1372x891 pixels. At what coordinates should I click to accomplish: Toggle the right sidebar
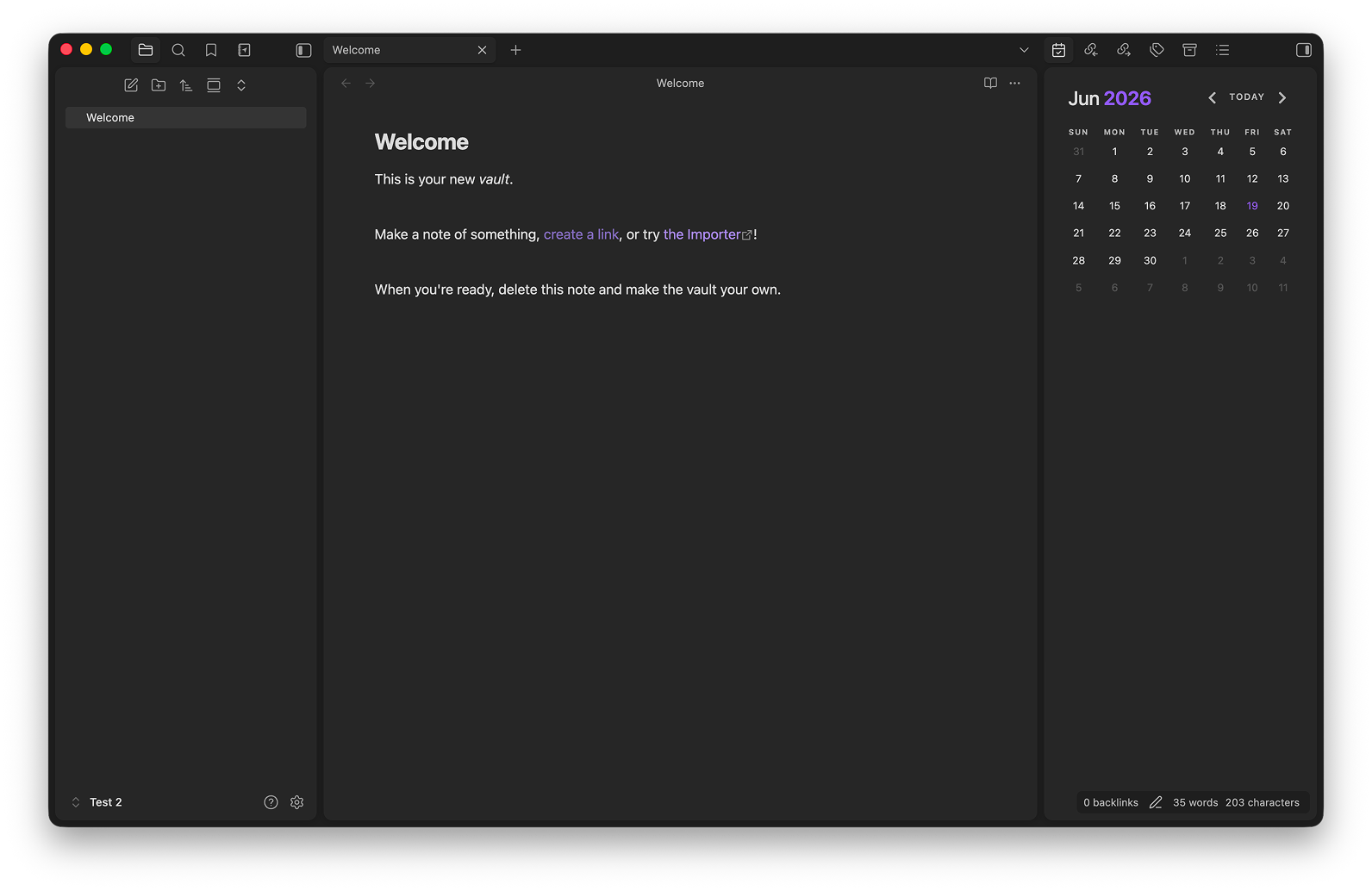pos(1304,50)
